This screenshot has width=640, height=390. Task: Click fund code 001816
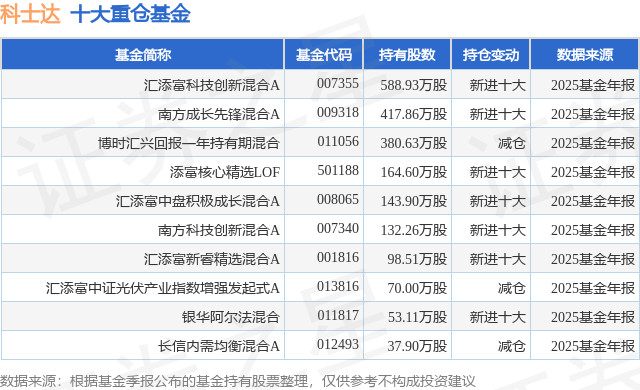(338, 257)
